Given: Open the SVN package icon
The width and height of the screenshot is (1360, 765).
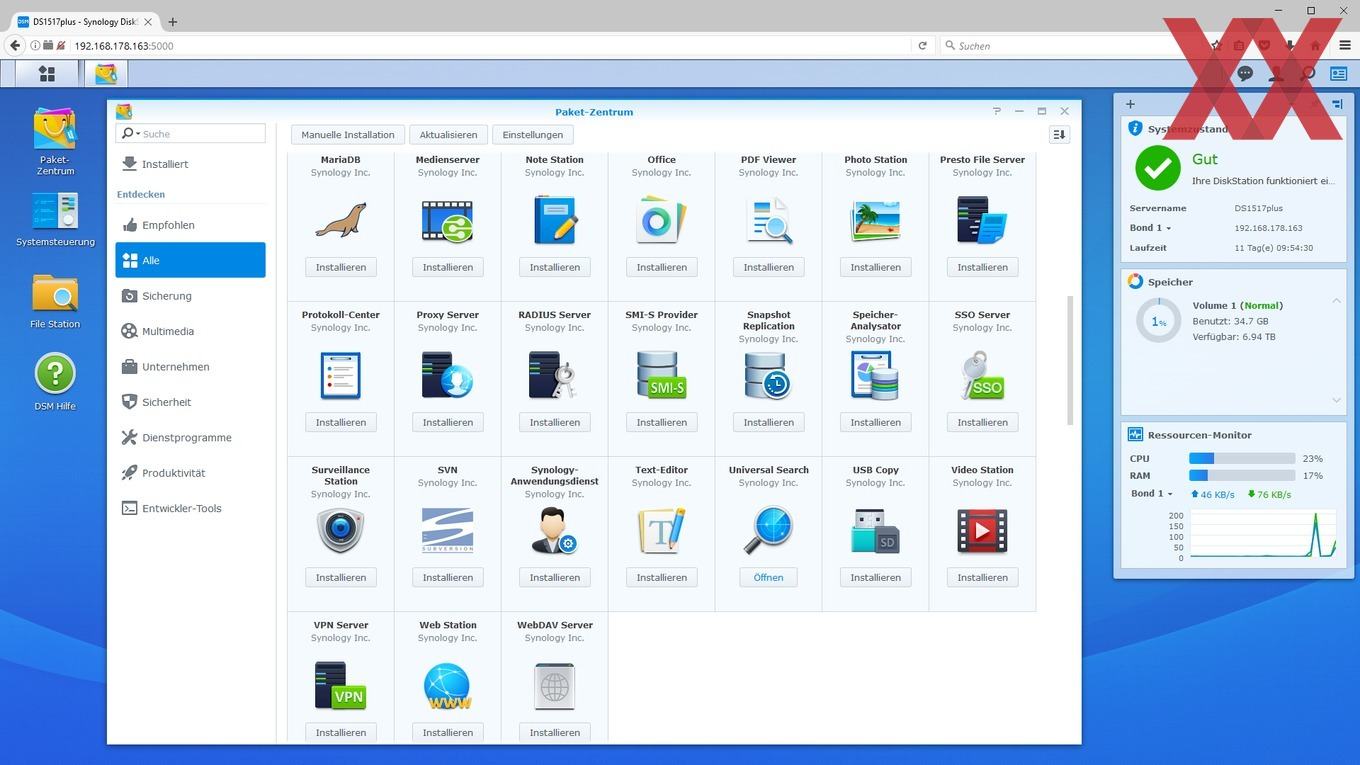Looking at the screenshot, I should coord(447,530).
